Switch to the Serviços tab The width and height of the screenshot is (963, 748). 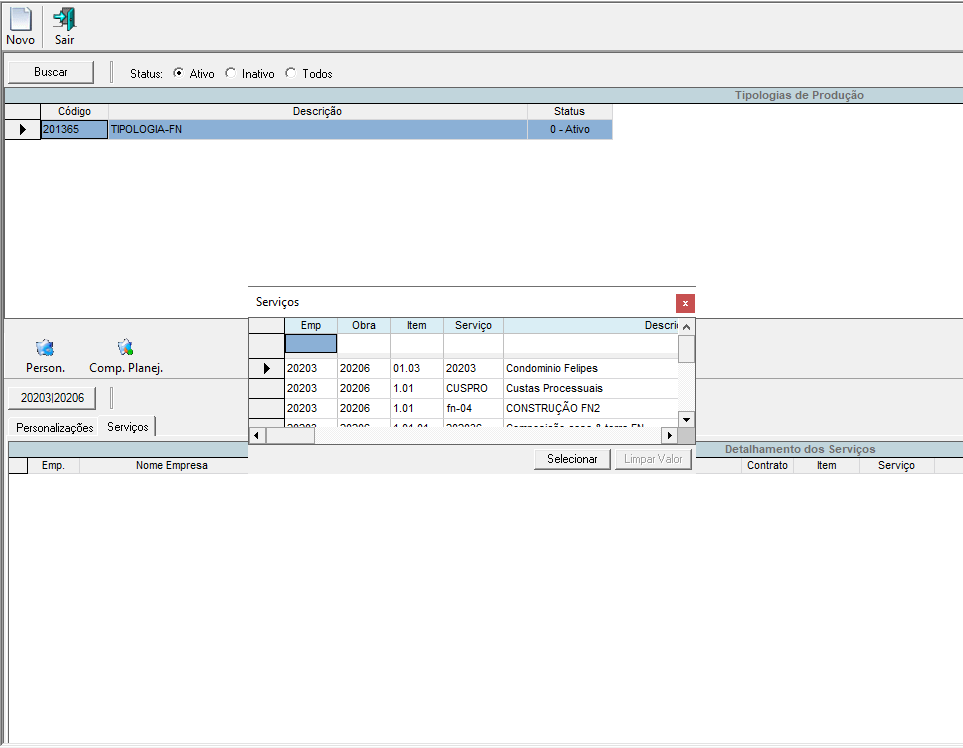(x=128, y=427)
